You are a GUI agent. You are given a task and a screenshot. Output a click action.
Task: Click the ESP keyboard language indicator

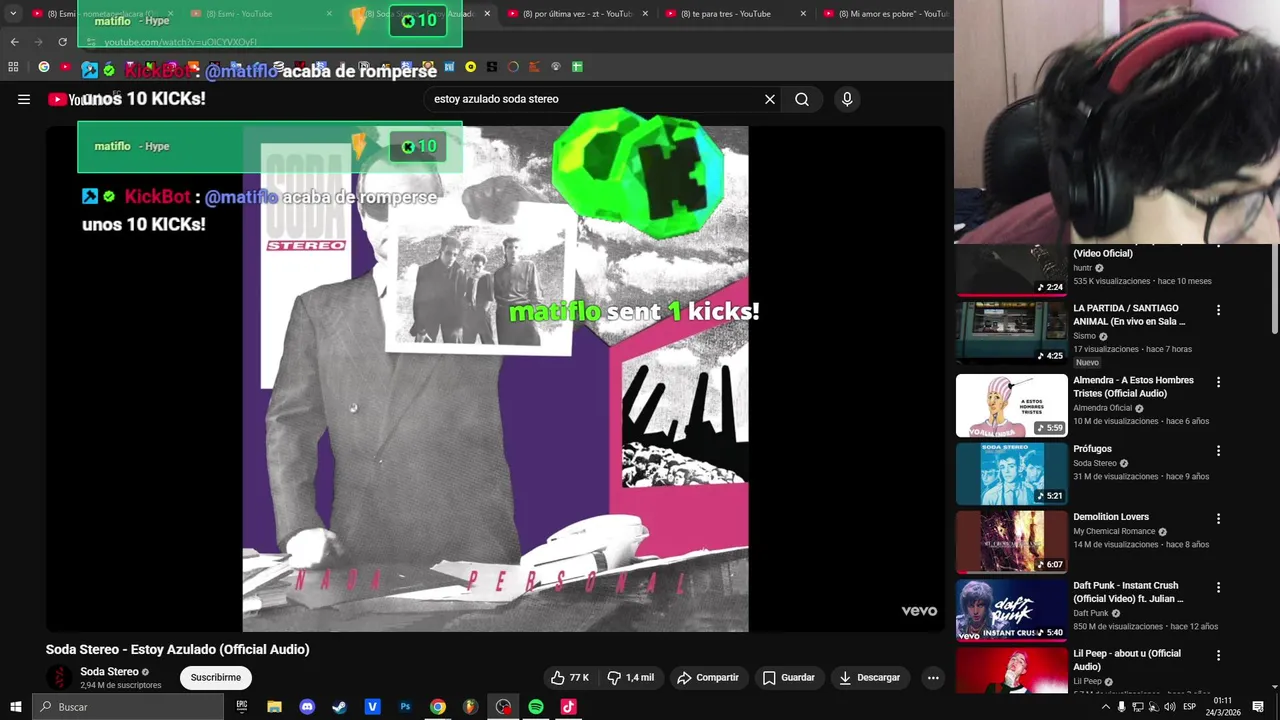(1189, 707)
